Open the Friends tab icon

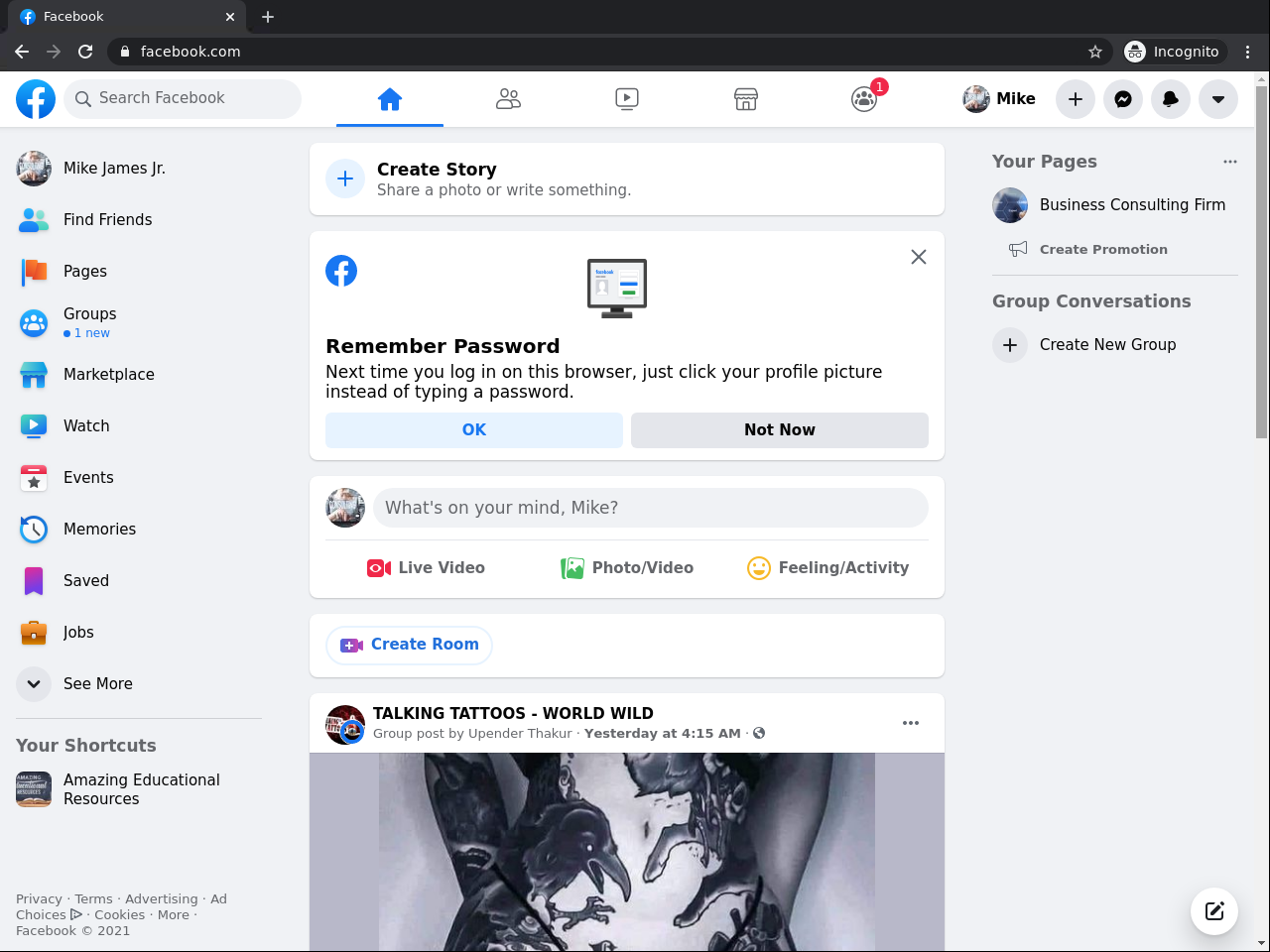tap(508, 99)
